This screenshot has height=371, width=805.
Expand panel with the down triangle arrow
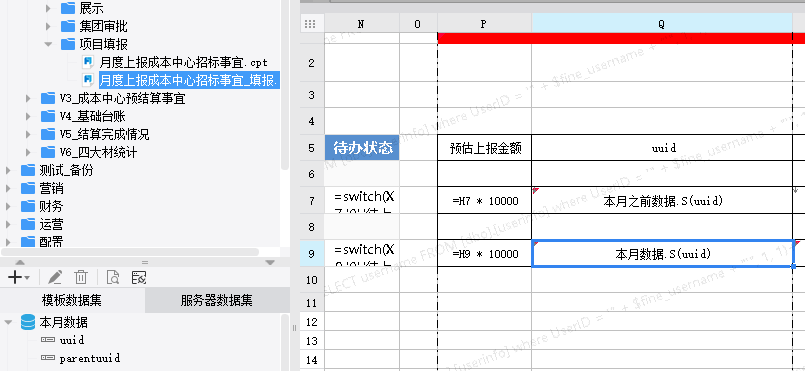tap(270, 262)
